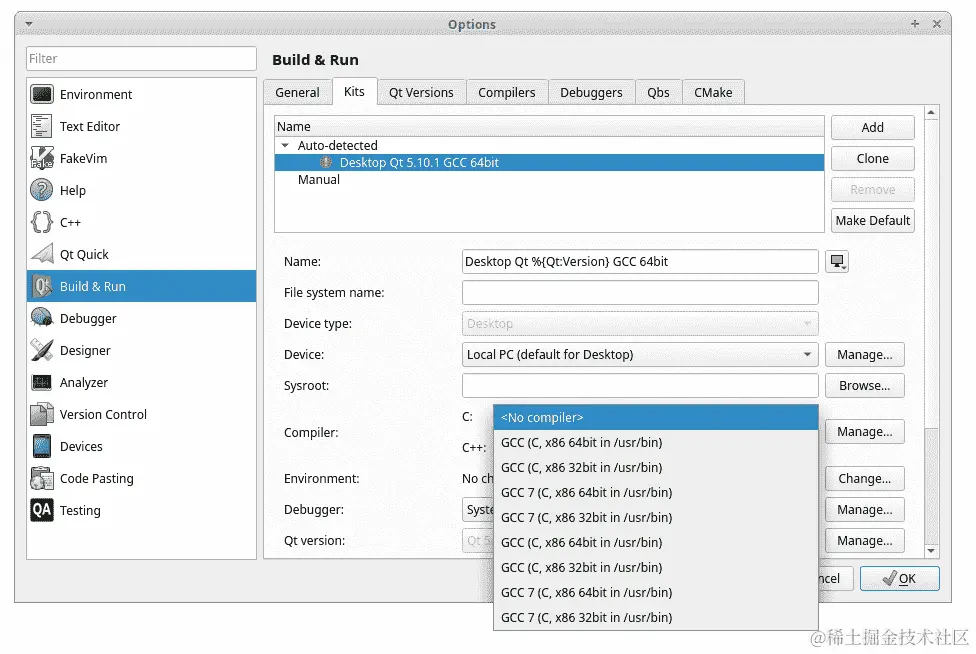Open the Devices tablet icon
This screenshot has width=976, height=654.
coord(42,446)
